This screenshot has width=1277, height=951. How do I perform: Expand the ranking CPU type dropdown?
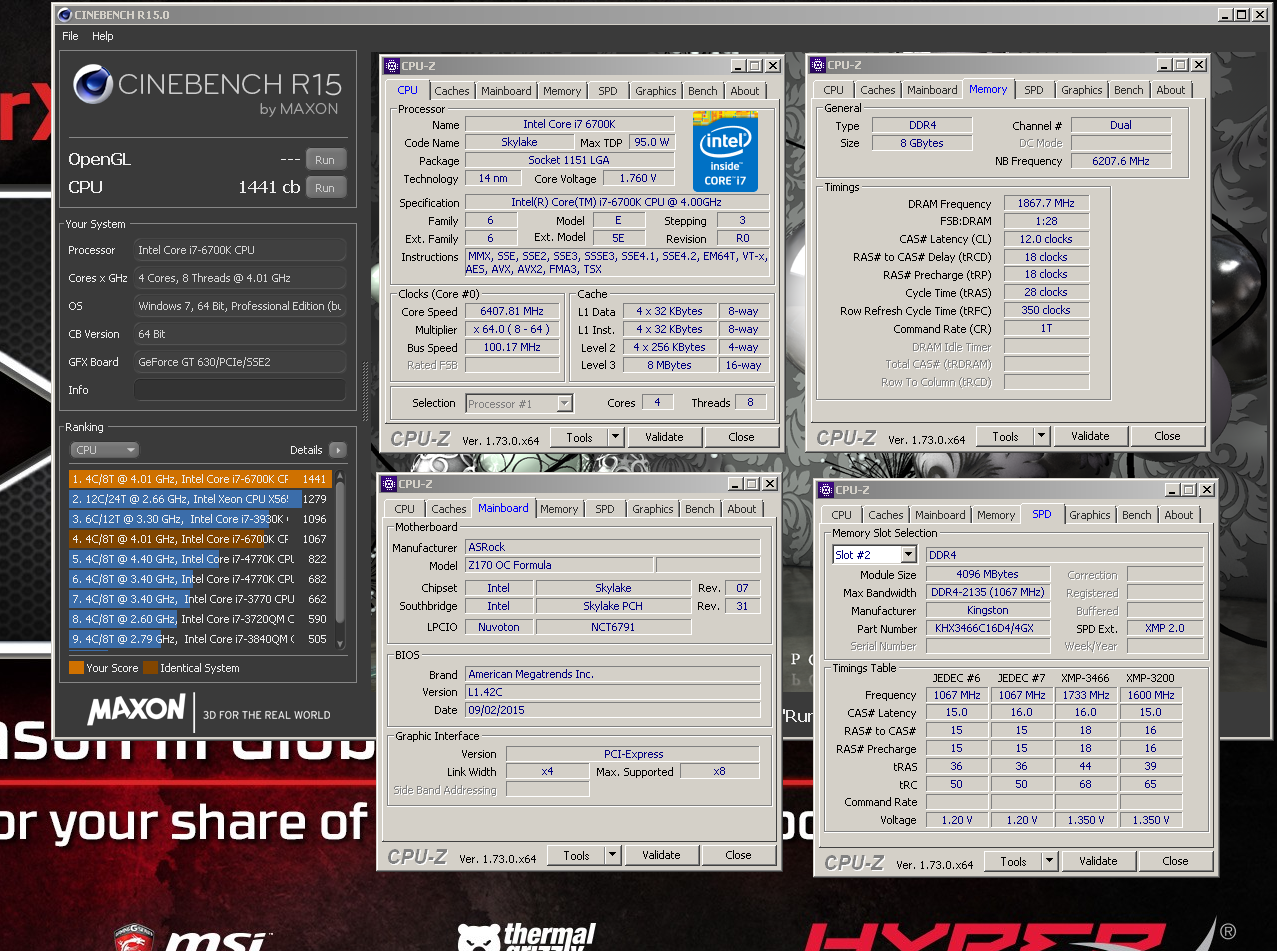click(x=104, y=450)
